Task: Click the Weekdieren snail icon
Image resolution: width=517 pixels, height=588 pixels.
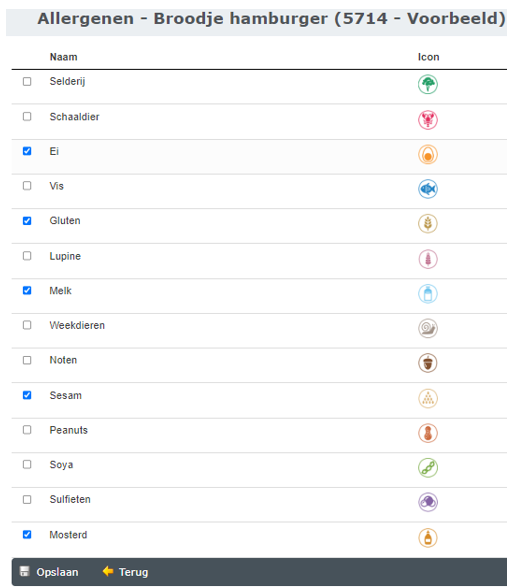Action: pos(428,328)
